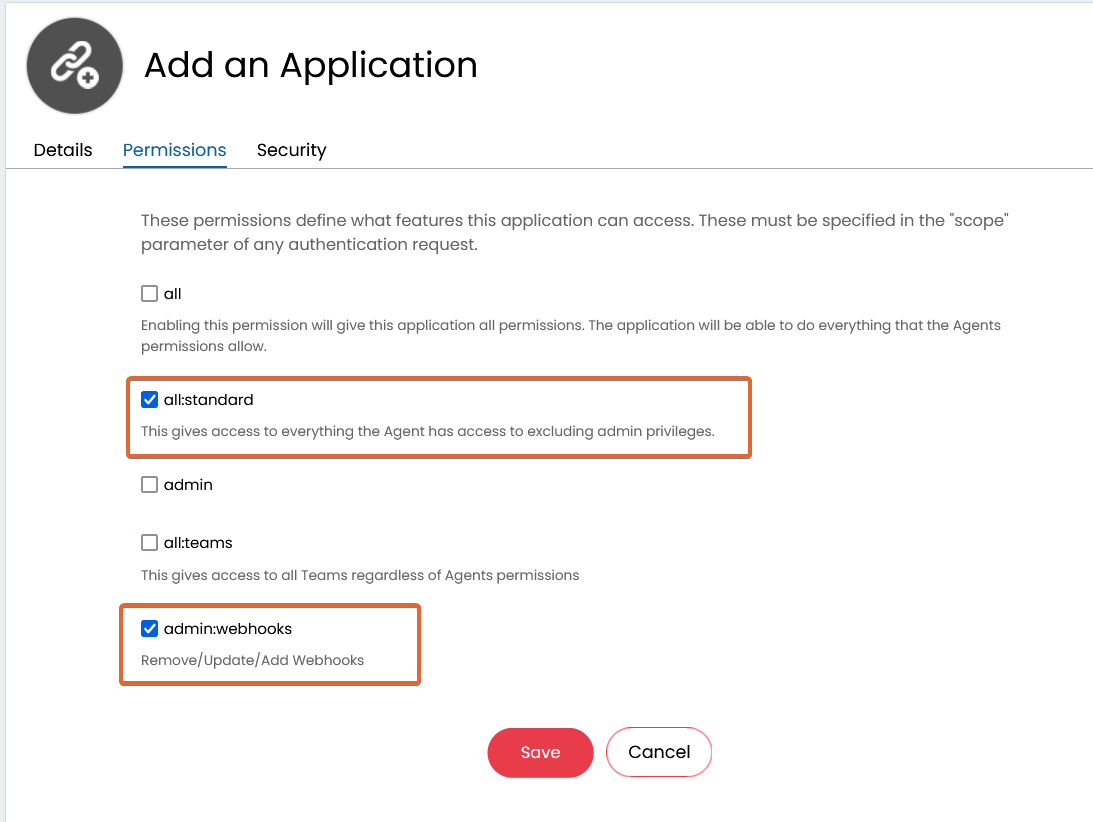The width and height of the screenshot is (1093, 822).
Task: Enable the "all" permission checkbox
Action: 150,293
